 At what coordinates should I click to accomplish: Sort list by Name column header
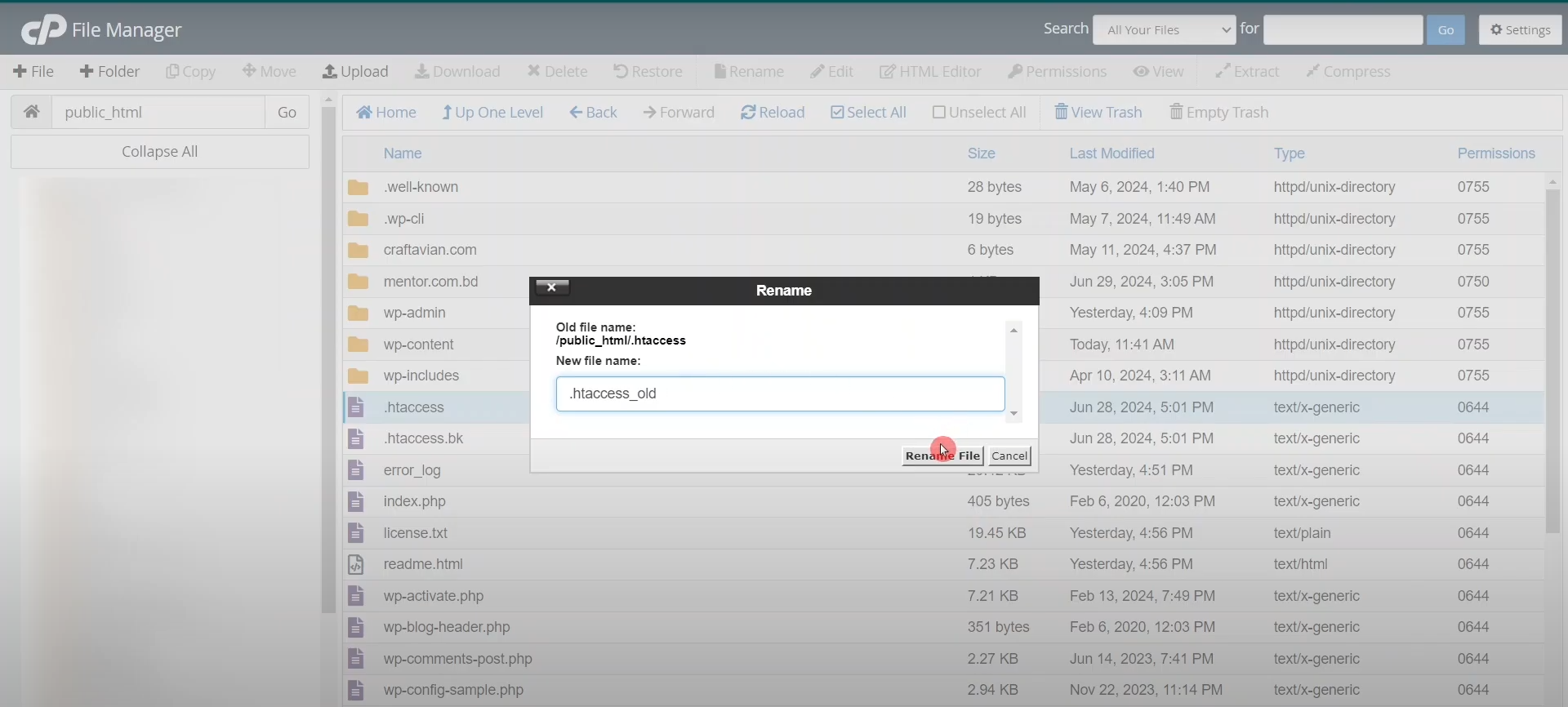[x=403, y=153]
